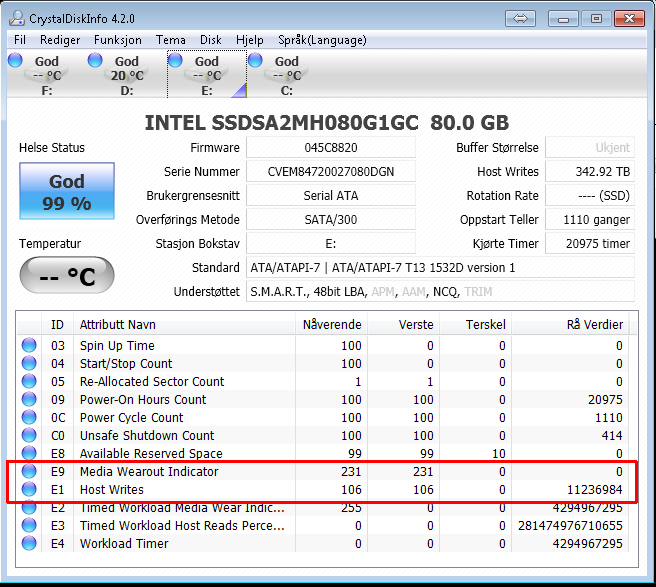Click the status orb for Available Reserved Space

(x=29, y=453)
